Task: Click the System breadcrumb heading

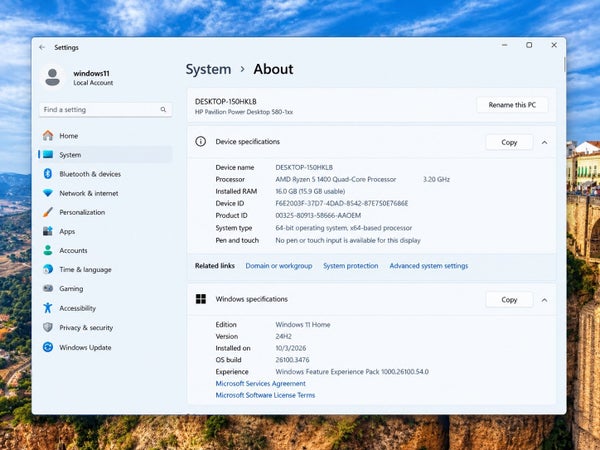Action: (208, 69)
